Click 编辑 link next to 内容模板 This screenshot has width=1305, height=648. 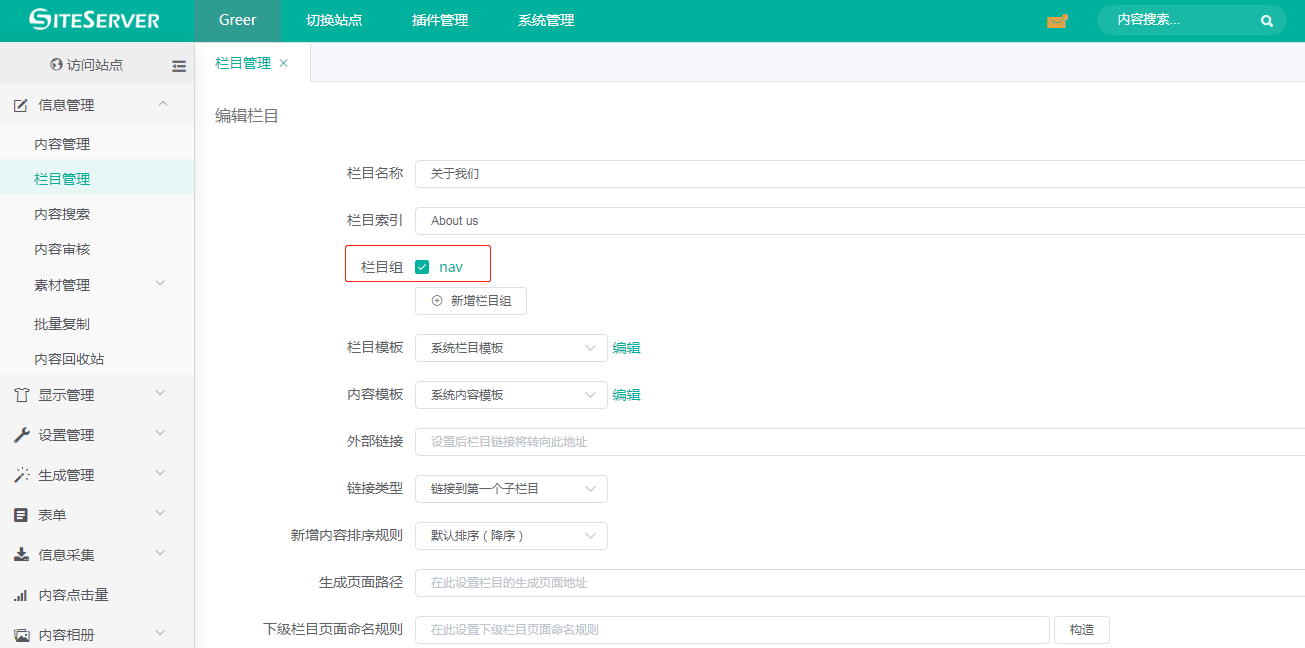coord(627,395)
